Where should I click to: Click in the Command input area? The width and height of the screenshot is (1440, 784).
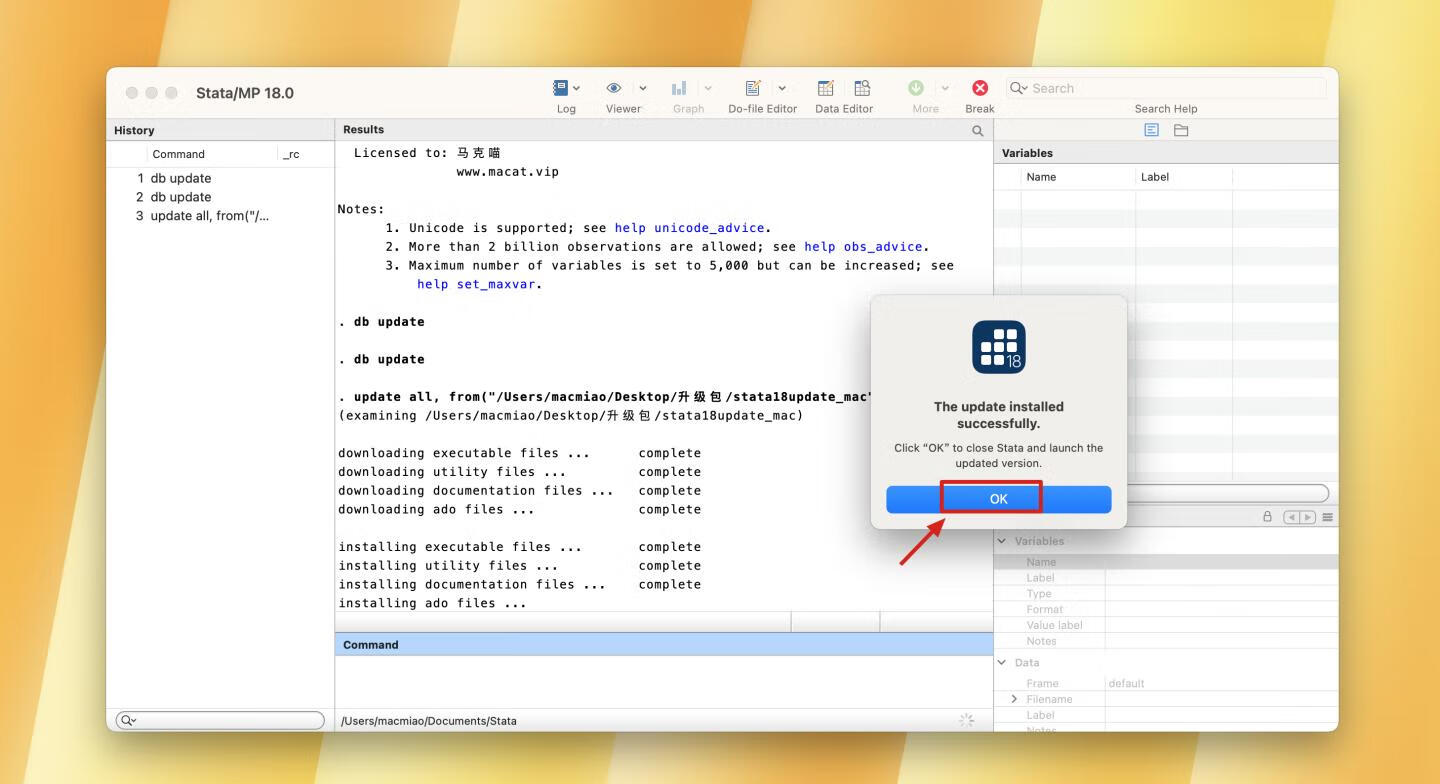[x=664, y=681]
